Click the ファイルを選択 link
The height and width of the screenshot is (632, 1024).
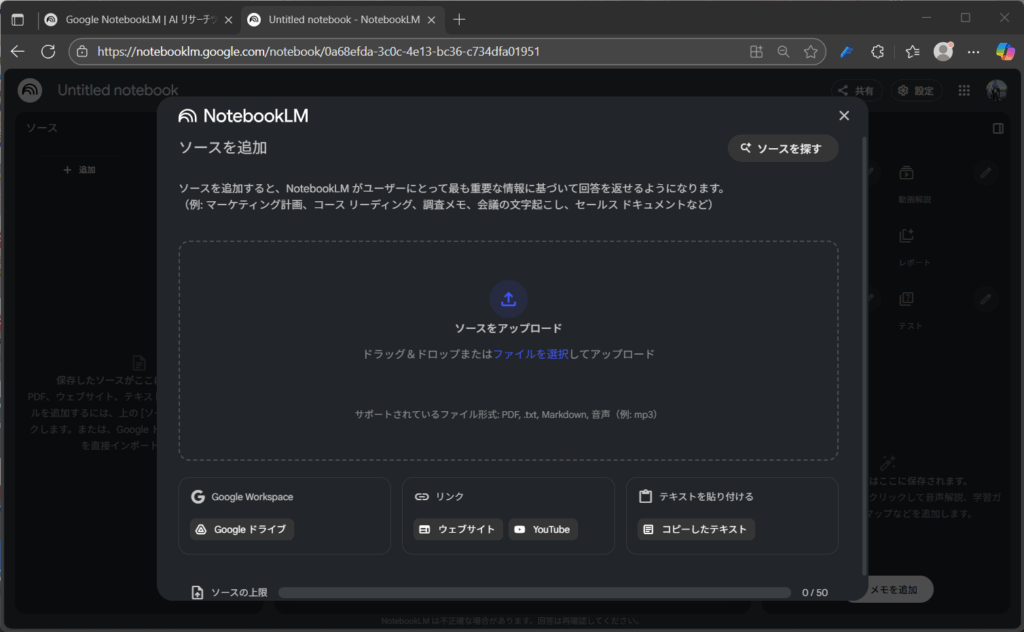pos(530,354)
